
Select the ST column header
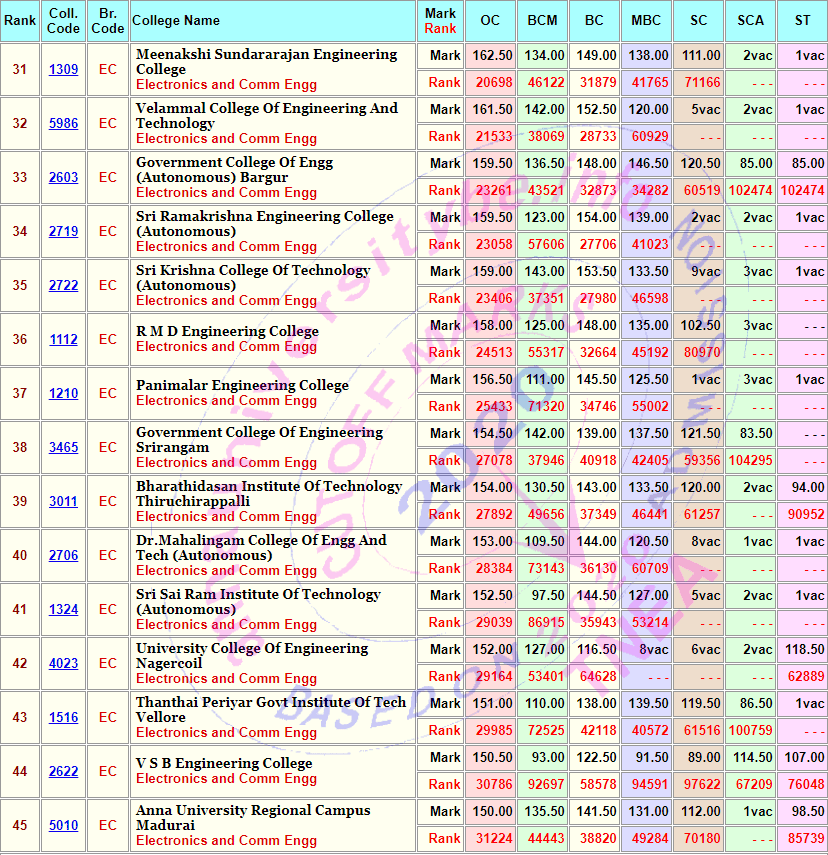[802, 21]
